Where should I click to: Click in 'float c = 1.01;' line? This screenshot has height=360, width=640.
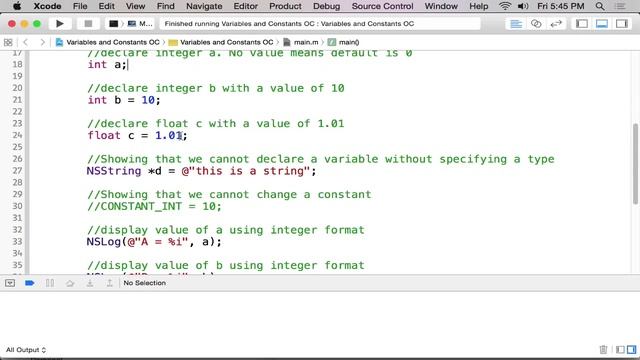pos(137,136)
